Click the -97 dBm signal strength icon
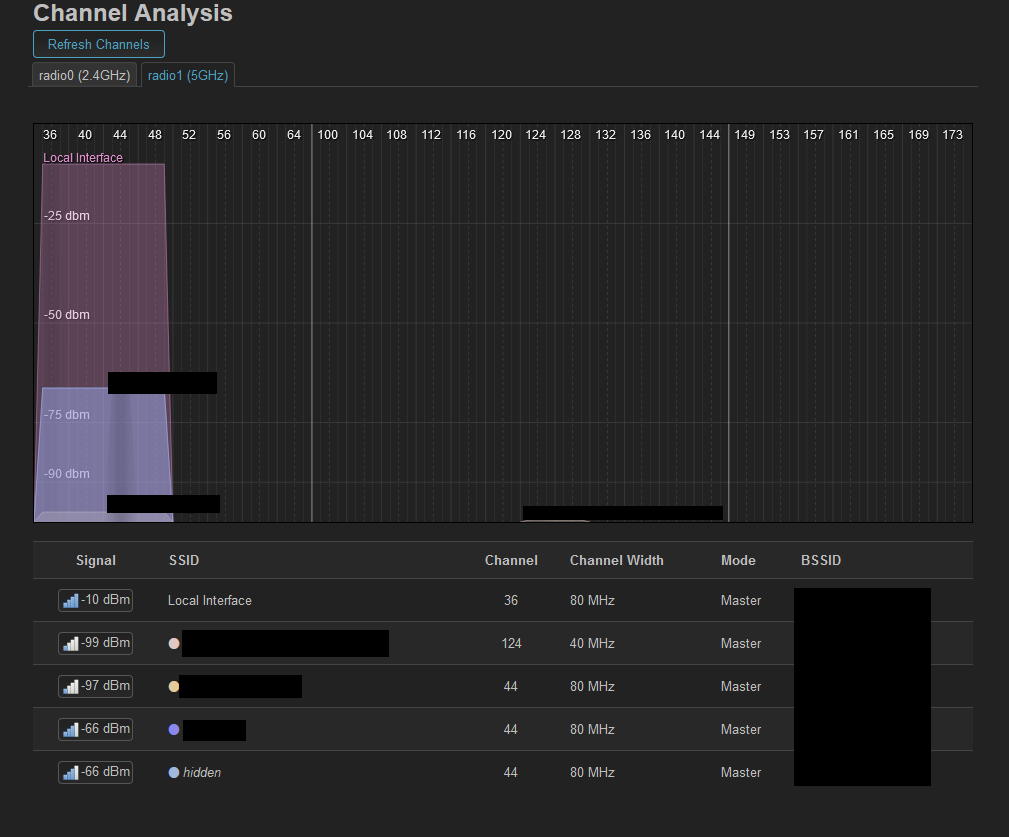The image size is (1009, 837). pyautogui.click(x=70, y=687)
